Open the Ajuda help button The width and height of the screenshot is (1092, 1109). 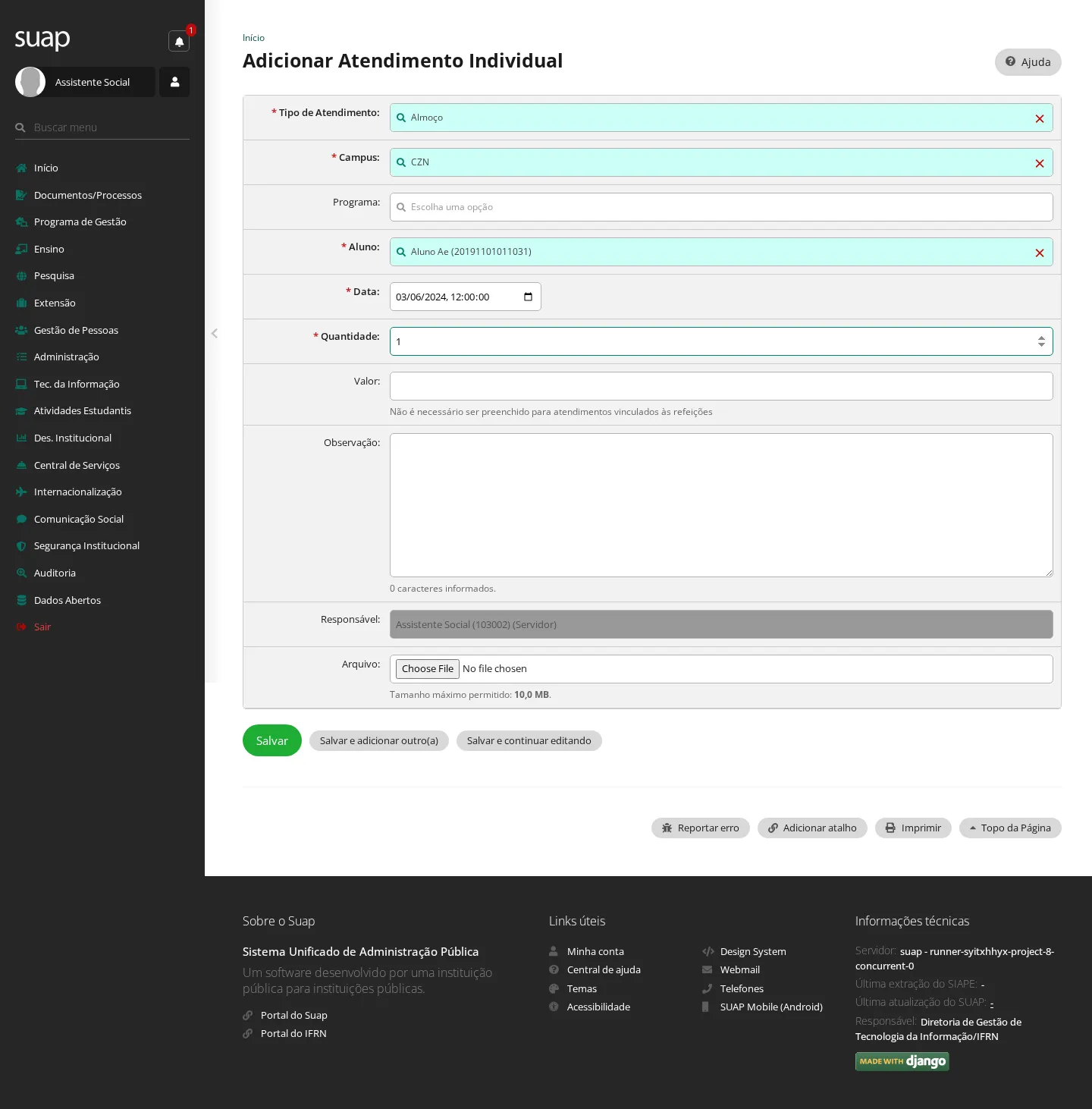[1028, 62]
